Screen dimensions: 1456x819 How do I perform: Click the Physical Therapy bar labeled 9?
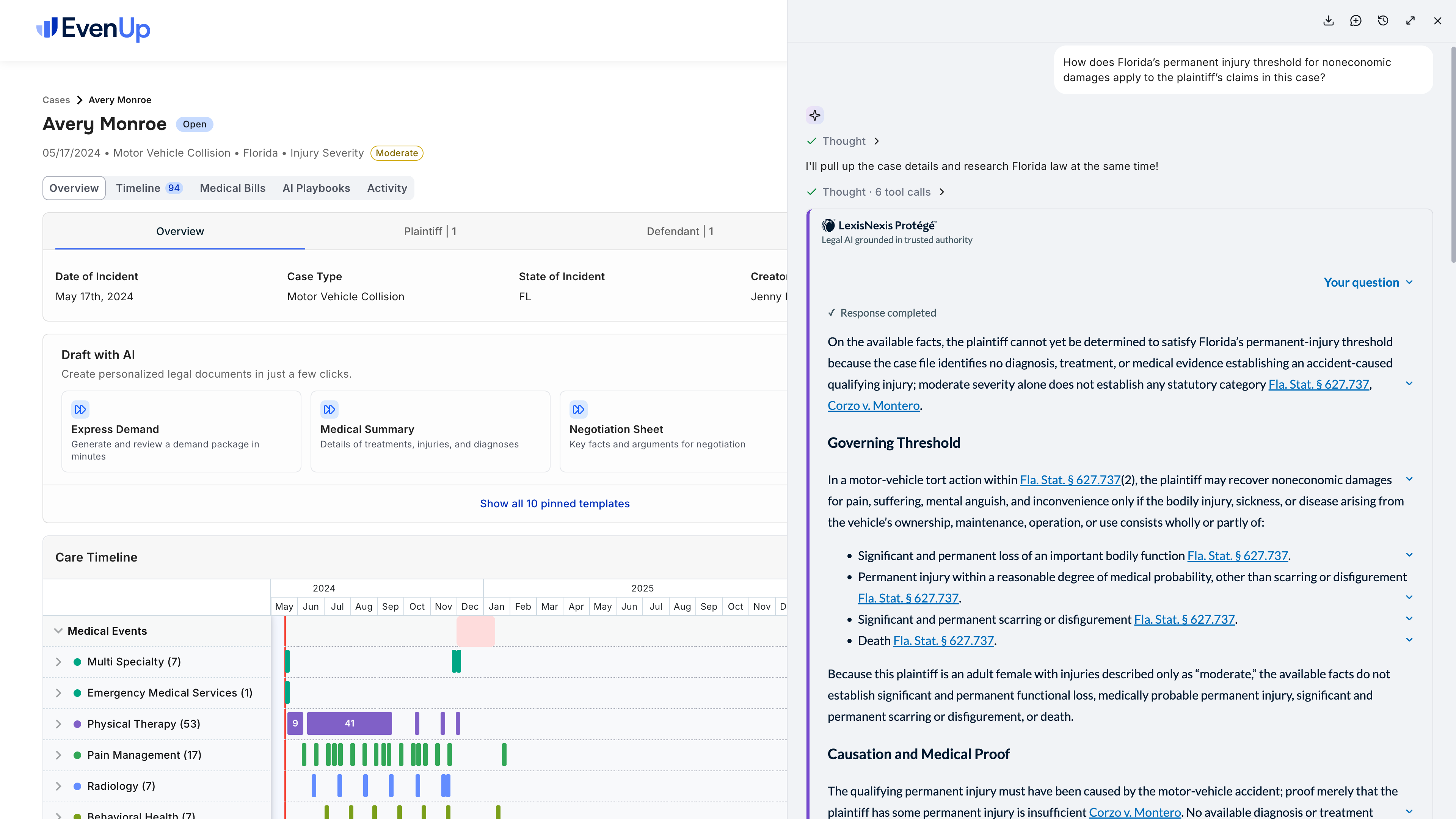[295, 723]
